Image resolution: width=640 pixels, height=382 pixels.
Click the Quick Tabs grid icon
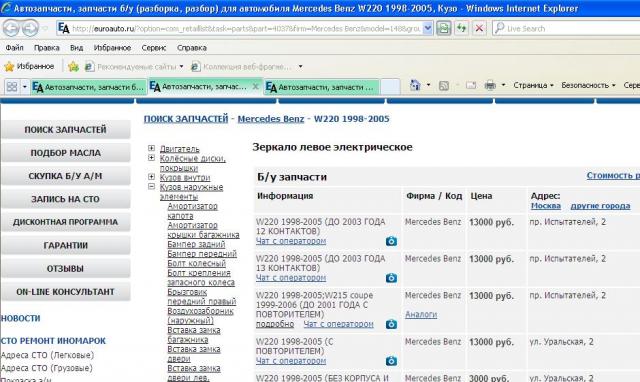[12, 87]
